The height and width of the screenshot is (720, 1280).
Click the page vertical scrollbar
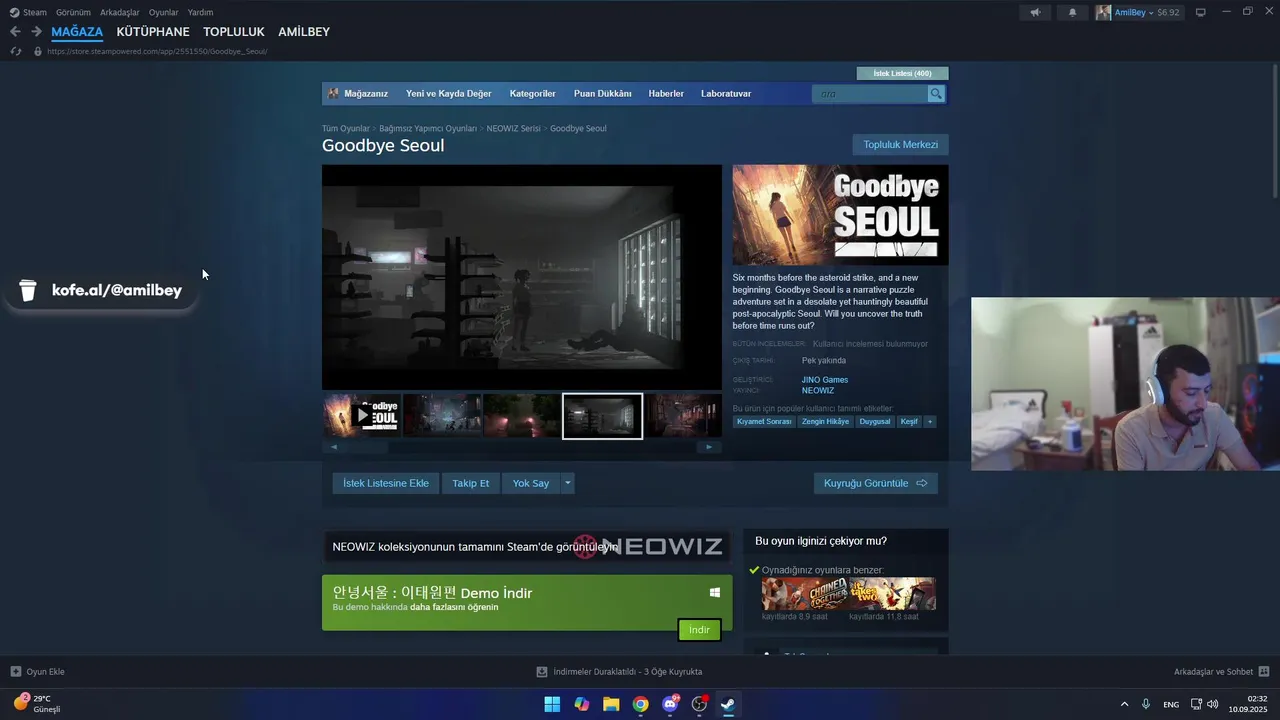pos(1274,130)
